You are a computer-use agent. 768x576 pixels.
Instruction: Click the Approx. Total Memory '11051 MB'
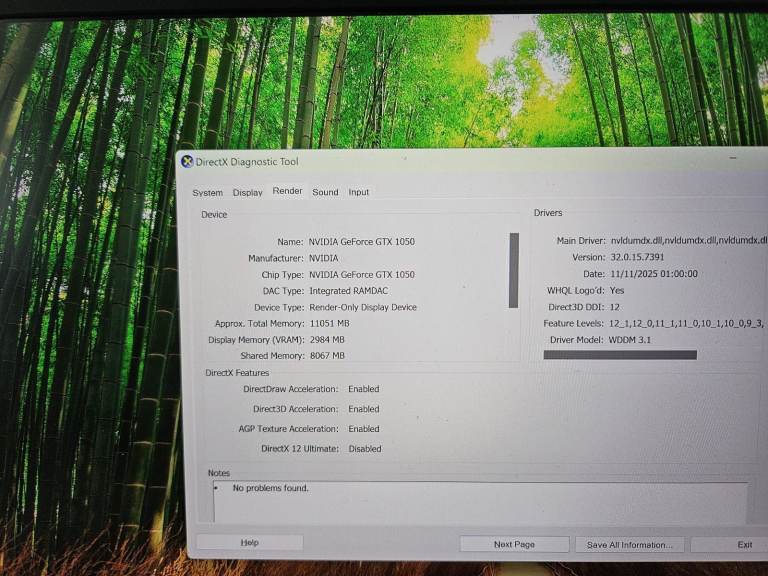click(x=330, y=323)
